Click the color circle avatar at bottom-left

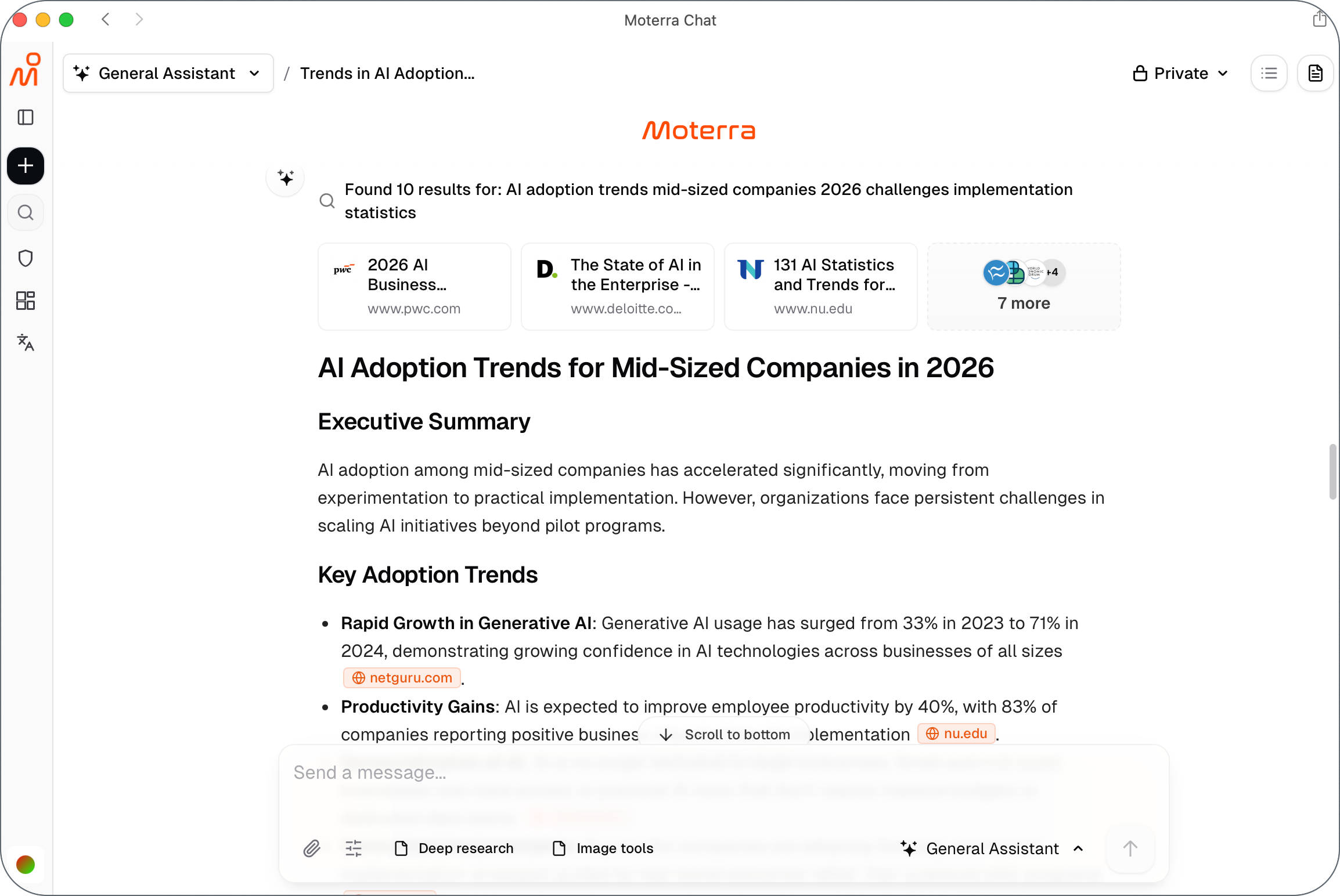[x=26, y=865]
